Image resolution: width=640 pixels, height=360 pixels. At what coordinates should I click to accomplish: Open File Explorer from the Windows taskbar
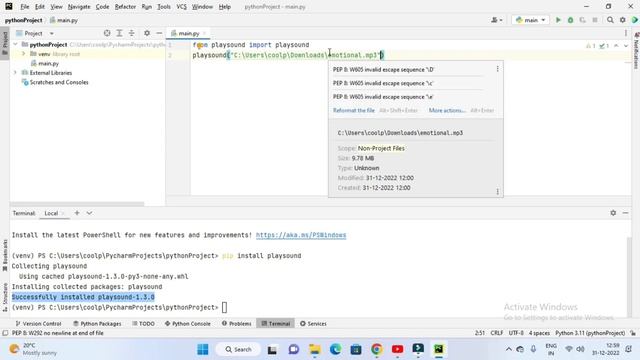point(315,349)
